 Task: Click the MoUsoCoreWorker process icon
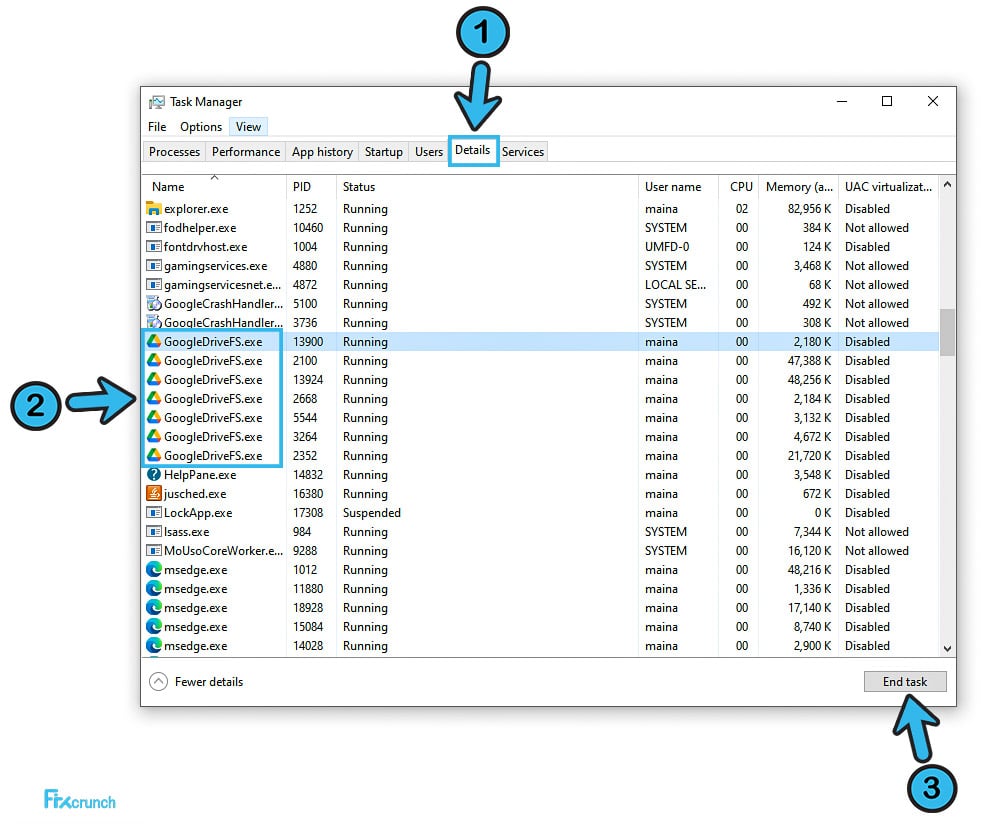[154, 550]
